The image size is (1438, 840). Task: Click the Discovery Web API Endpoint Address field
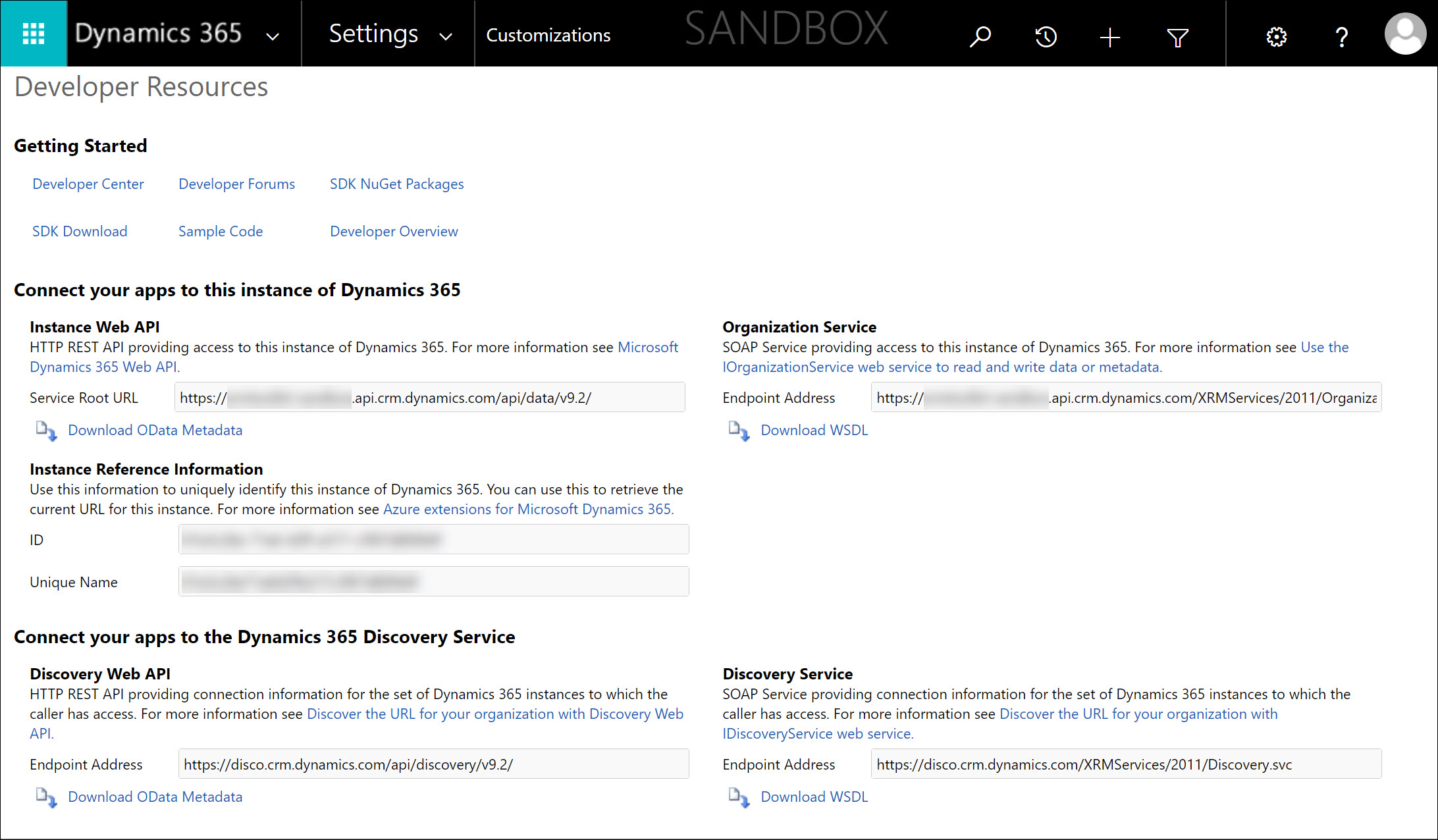tap(434, 764)
